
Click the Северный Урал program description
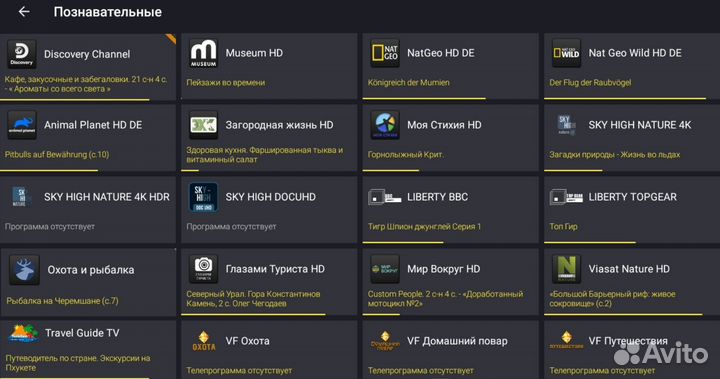253,299
